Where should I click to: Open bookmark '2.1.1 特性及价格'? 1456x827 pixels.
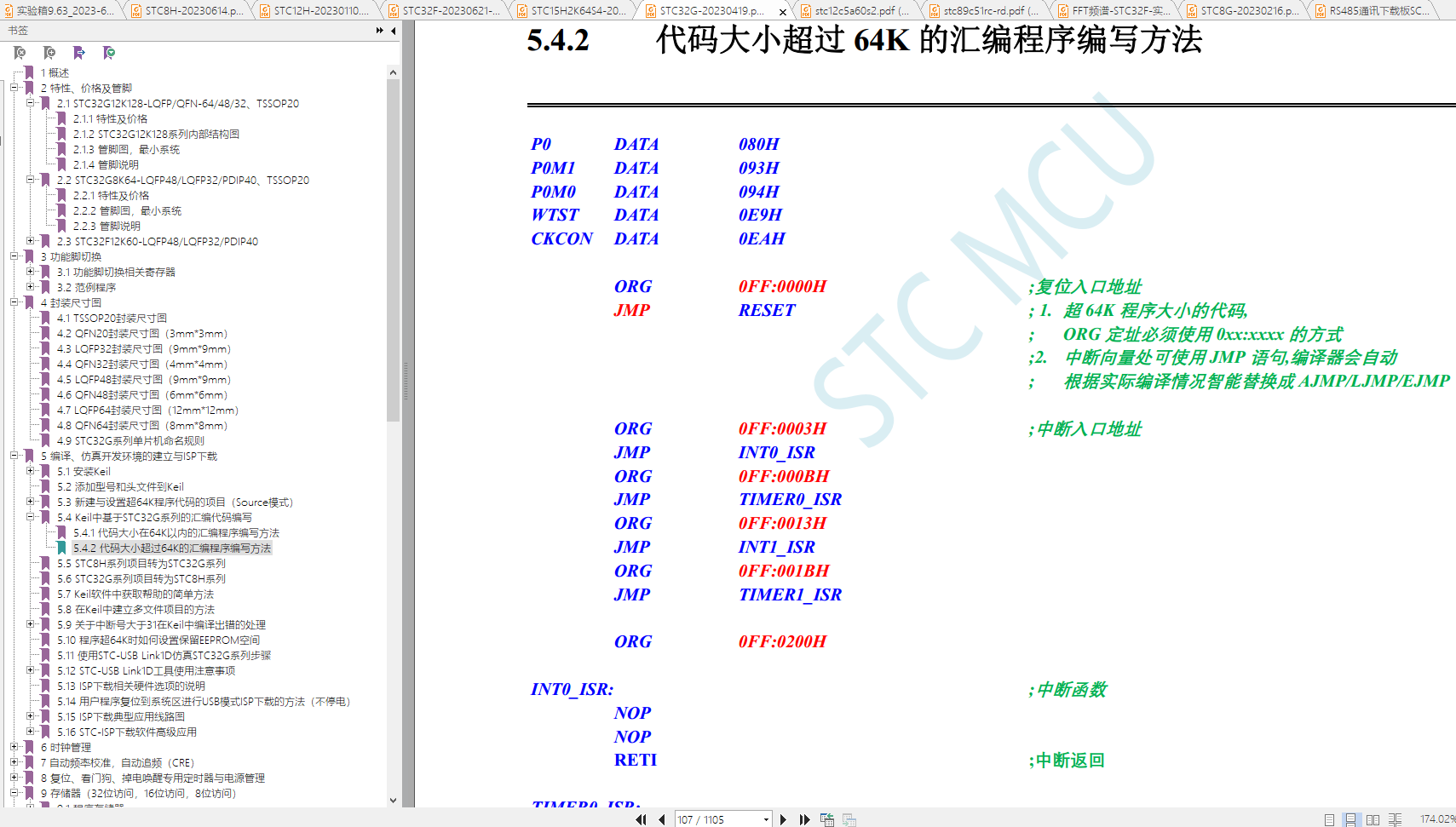pyautogui.click(x=110, y=119)
